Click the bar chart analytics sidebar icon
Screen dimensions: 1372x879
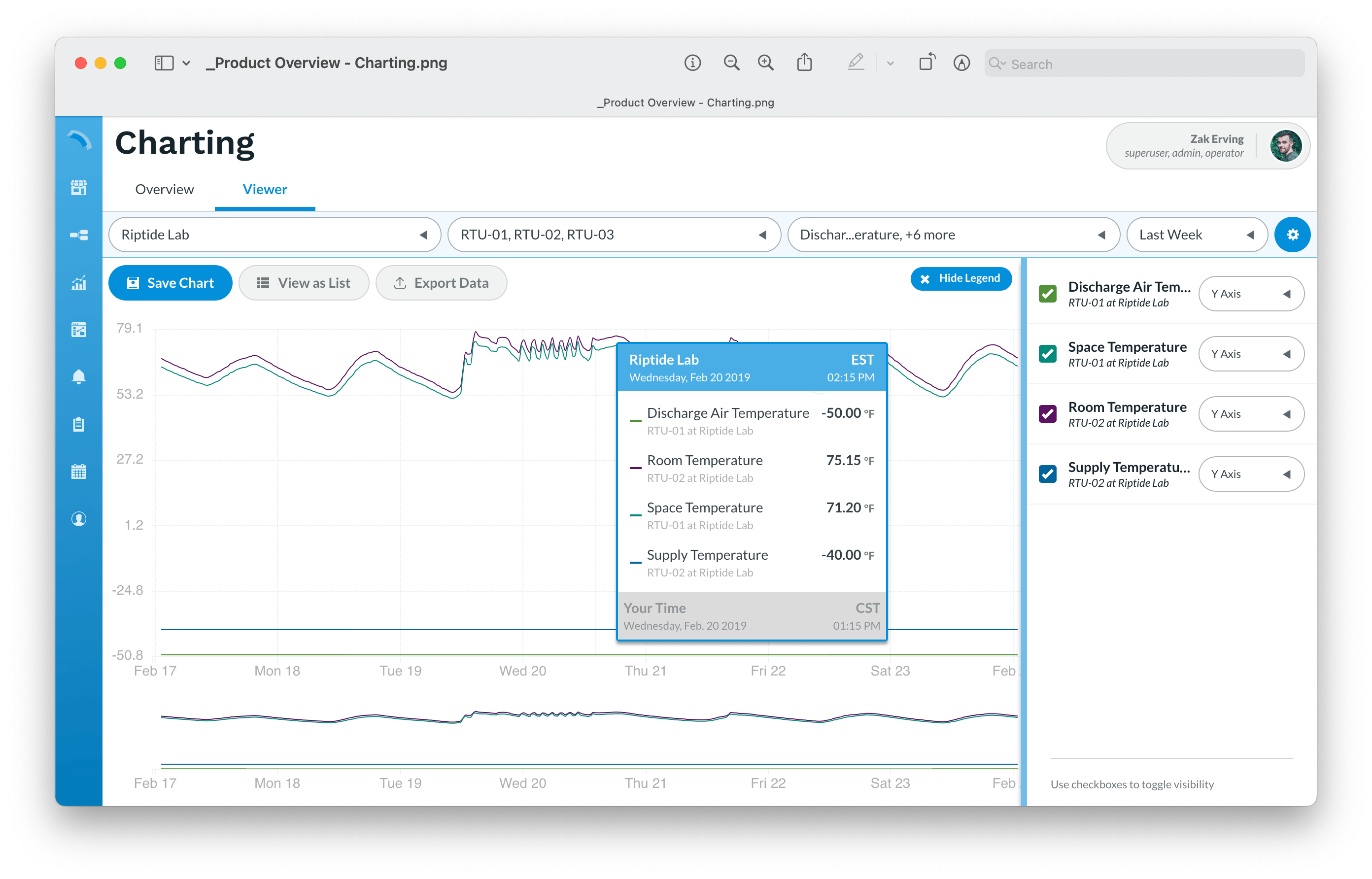(x=79, y=282)
